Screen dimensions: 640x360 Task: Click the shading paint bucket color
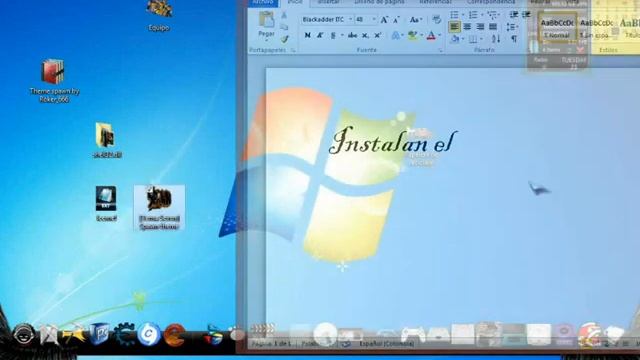click(456, 39)
